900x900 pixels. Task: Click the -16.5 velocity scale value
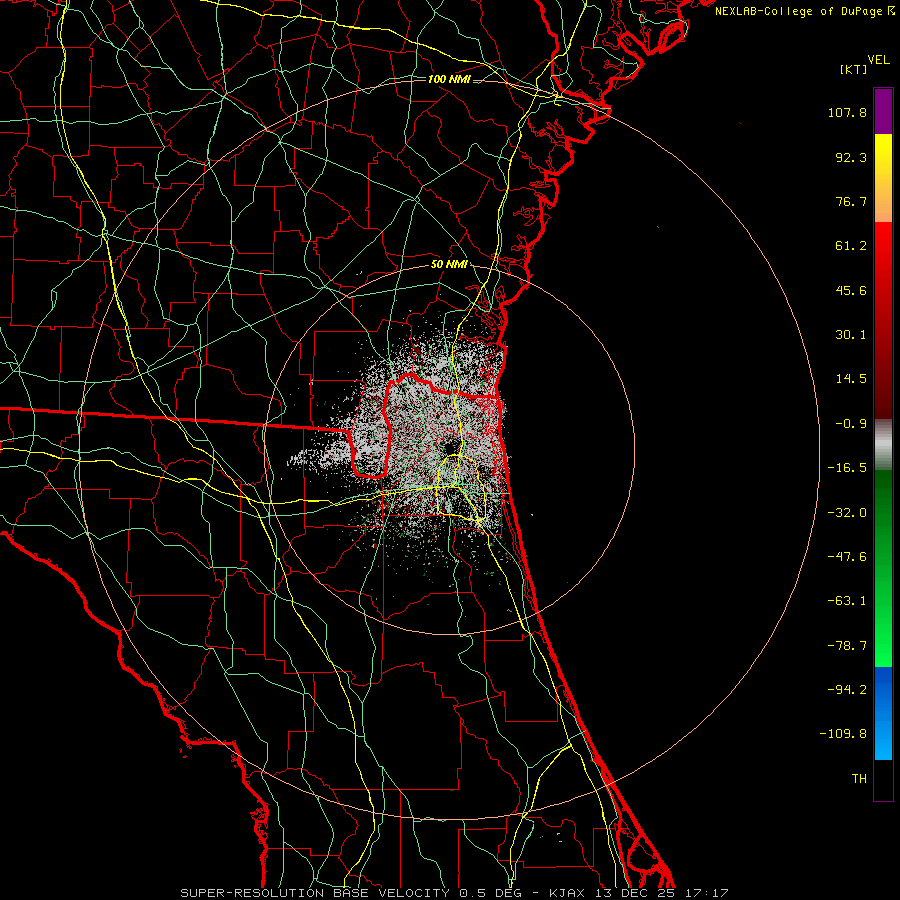pyautogui.click(x=847, y=468)
